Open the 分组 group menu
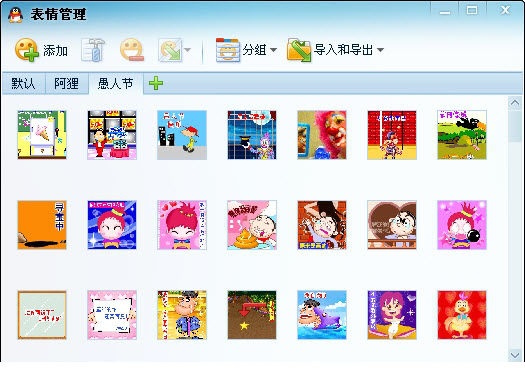Viewport: 525px width, 376px height. [246, 50]
